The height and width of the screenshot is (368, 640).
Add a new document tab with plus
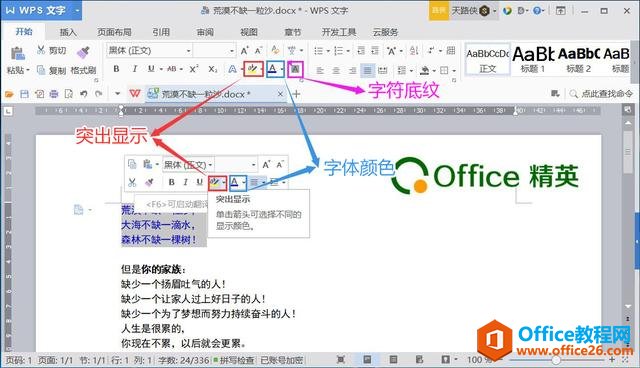click(296, 94)
